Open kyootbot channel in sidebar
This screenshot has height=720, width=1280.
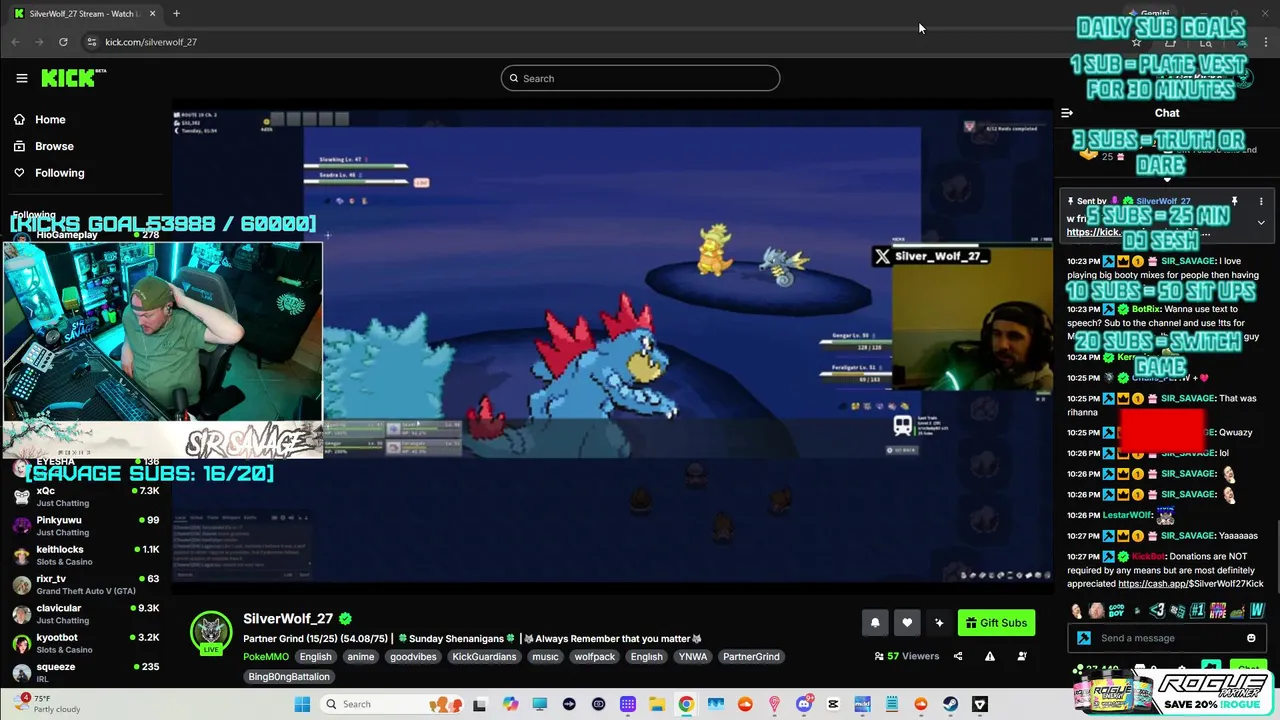tap(85, 643)
